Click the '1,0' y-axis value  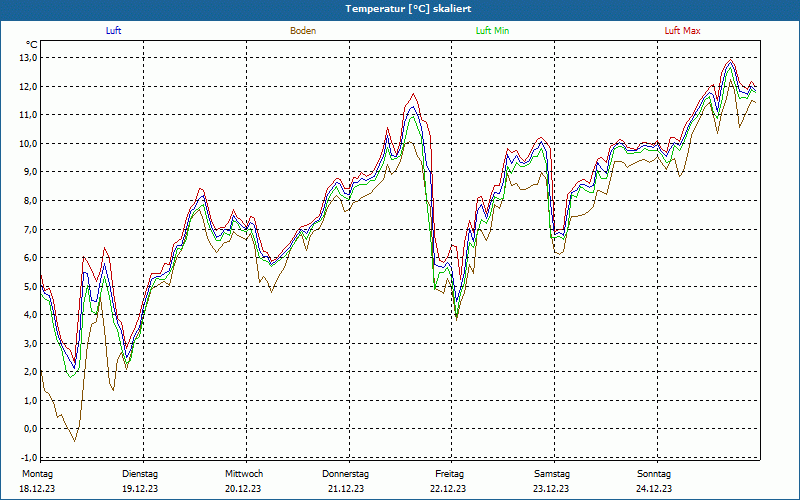31,401
